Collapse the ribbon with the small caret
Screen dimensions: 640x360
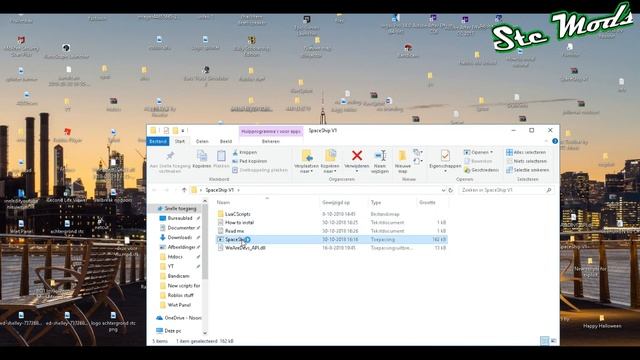546,141
